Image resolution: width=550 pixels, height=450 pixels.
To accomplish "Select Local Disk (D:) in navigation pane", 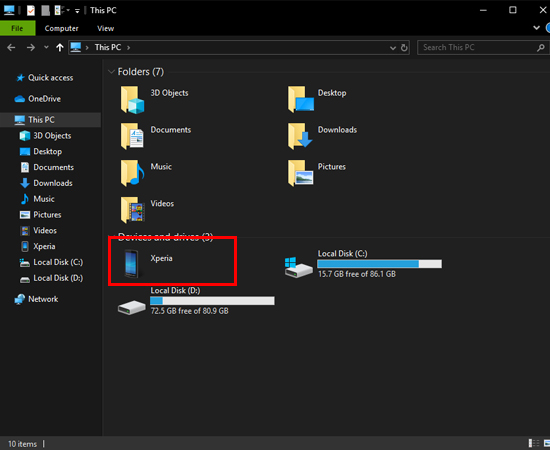I will coord(51,278).
